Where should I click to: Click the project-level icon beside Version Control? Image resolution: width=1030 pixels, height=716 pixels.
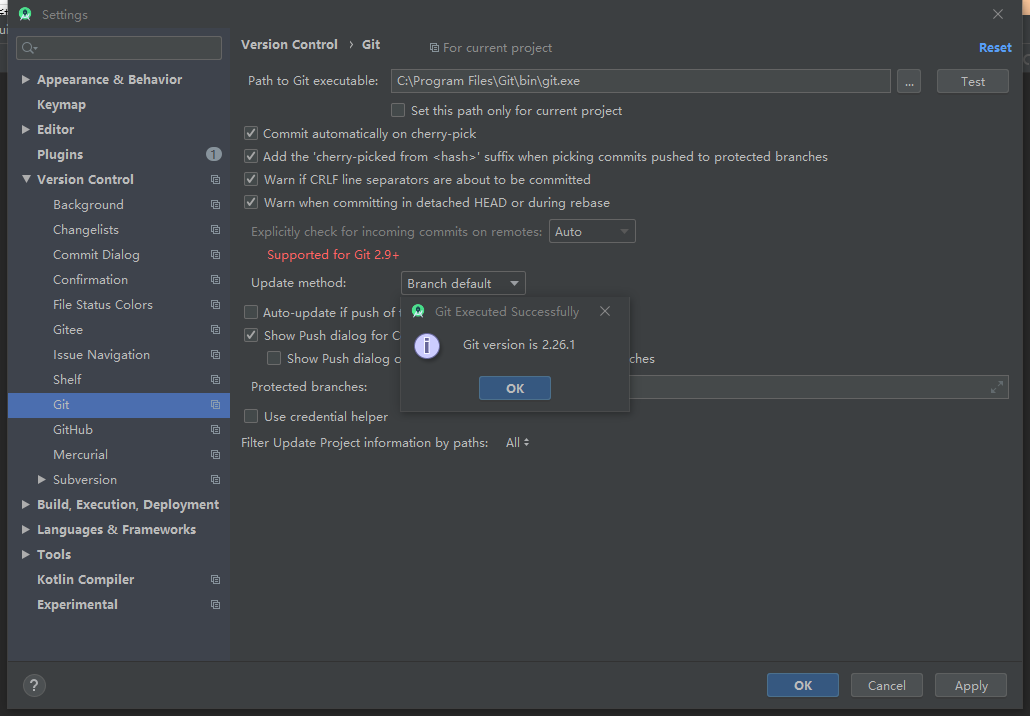tap(215, 179)
